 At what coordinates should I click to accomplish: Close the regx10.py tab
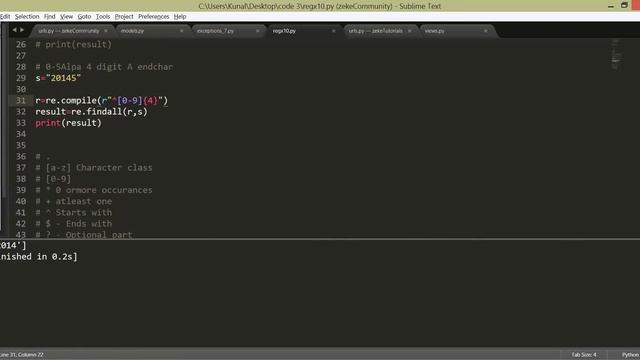(x=333, y=31)
